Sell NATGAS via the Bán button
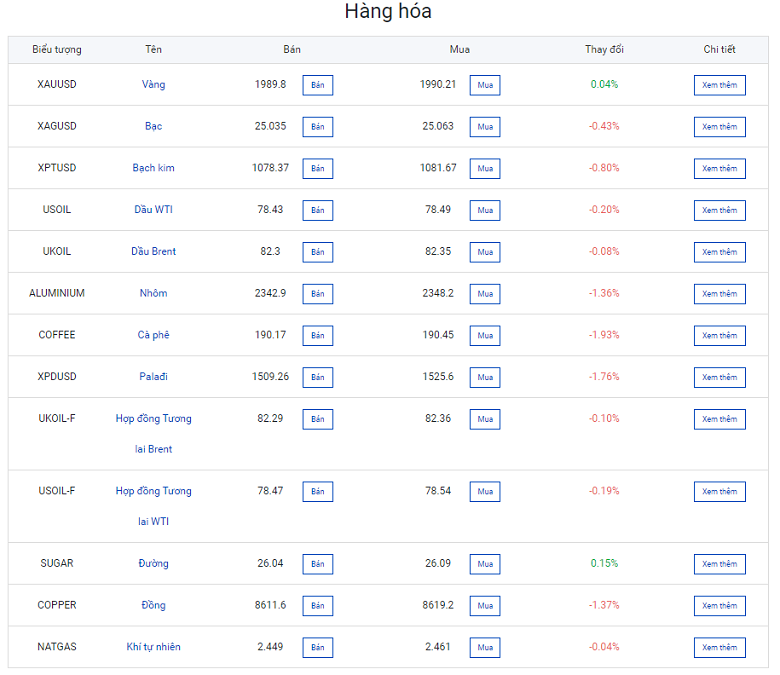This screenshot has height=675, width=780. click(317, 648)
